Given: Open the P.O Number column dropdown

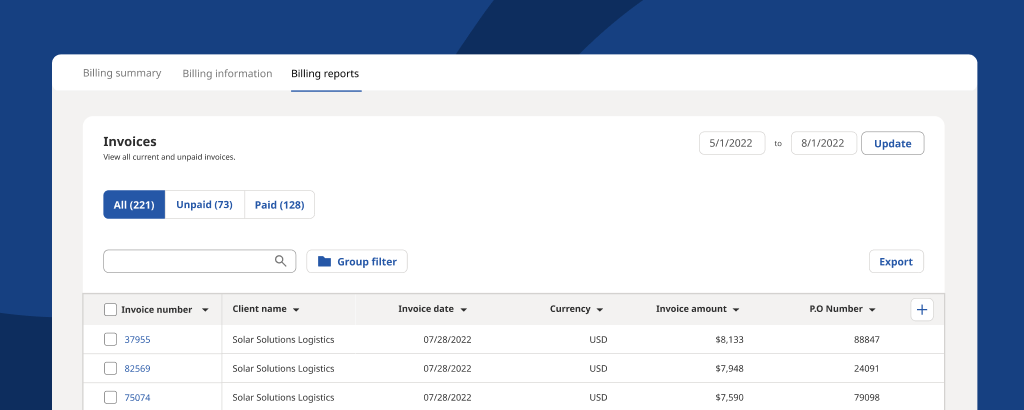Looking at the screenshot, I should tap(872, 310).
